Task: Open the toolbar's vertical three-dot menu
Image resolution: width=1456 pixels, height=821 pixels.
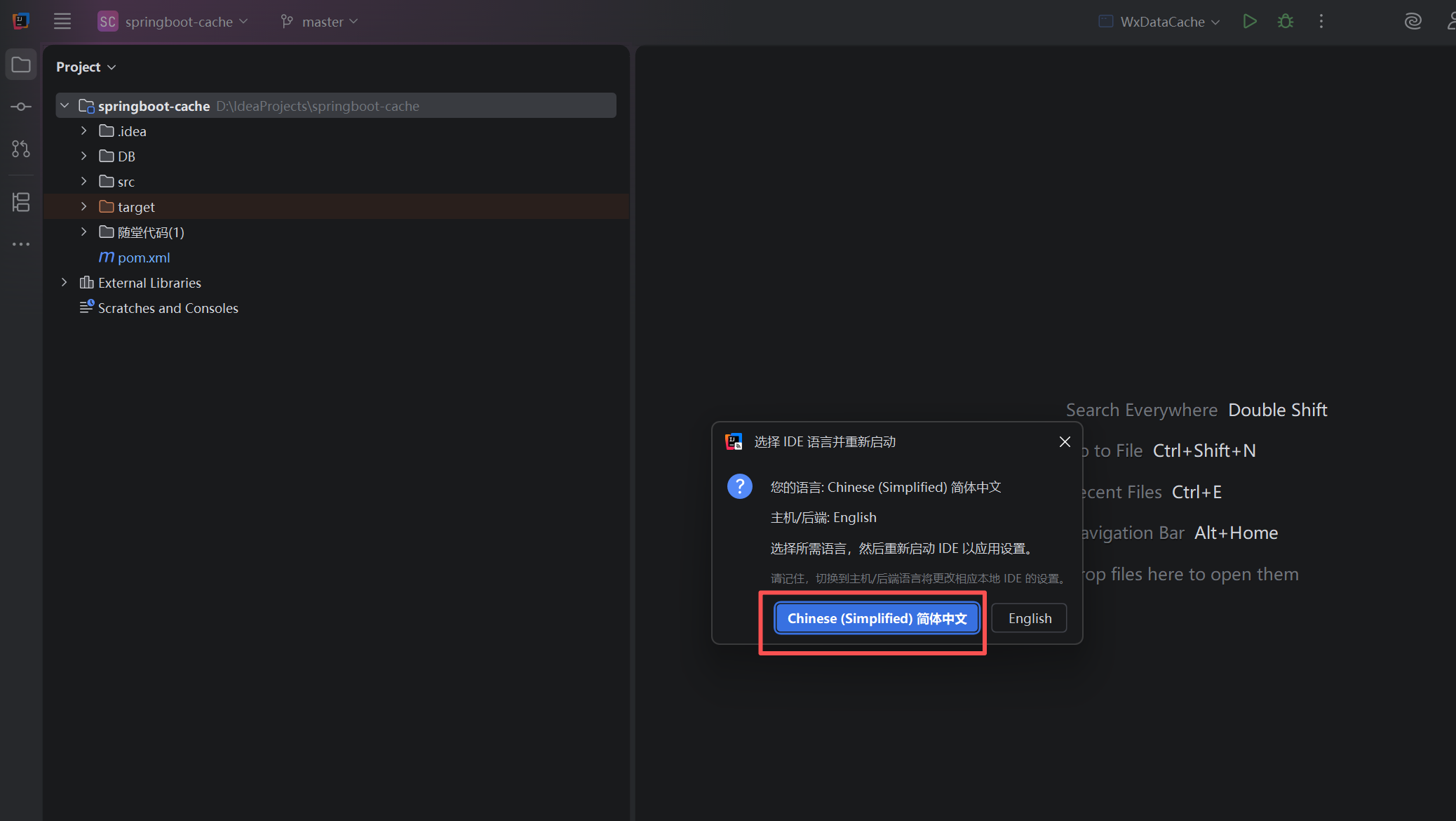Action: pyautogui.click(x=1321, y=21)
